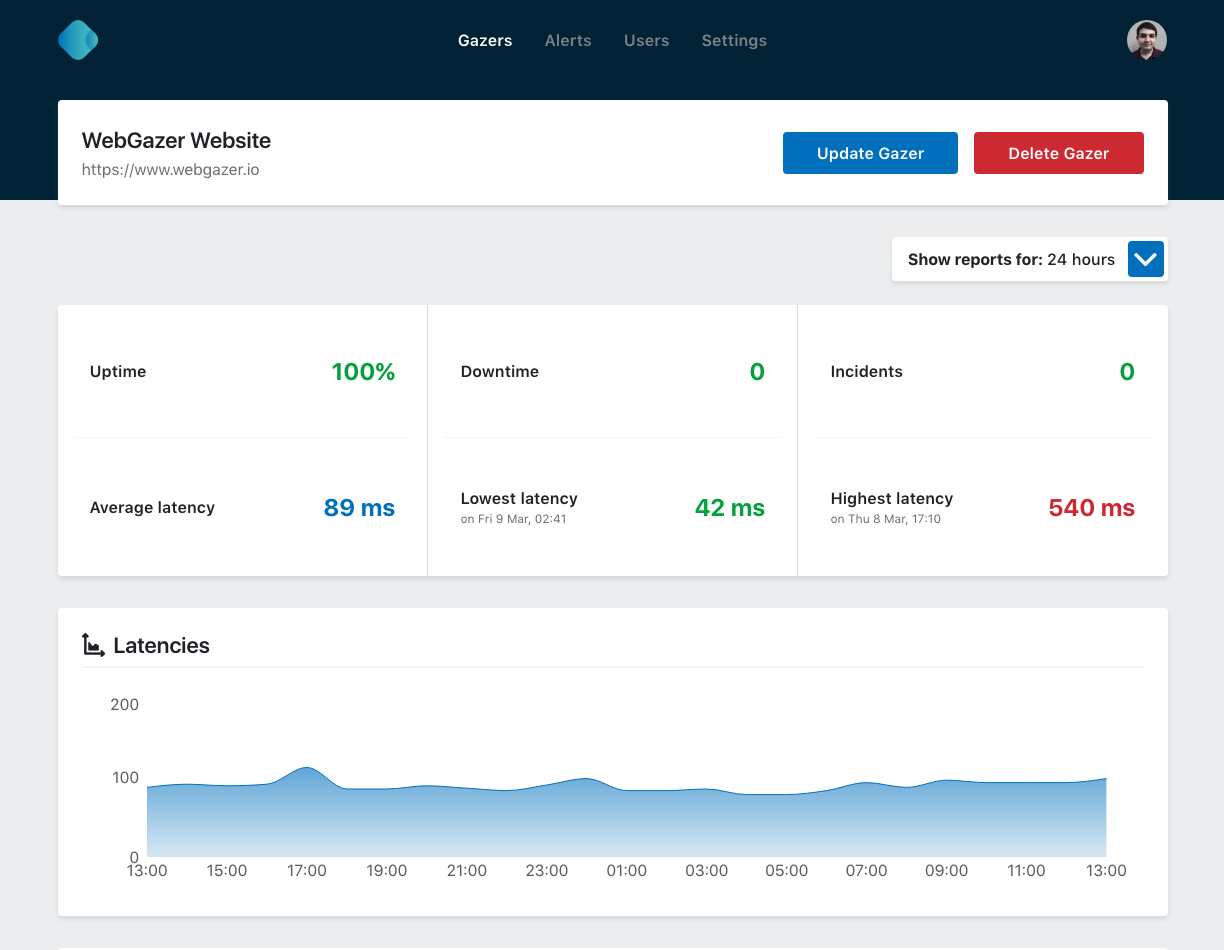The image size is (1224, 950).
Task: Click the 100% Uptime value
Action: point(363,372)
